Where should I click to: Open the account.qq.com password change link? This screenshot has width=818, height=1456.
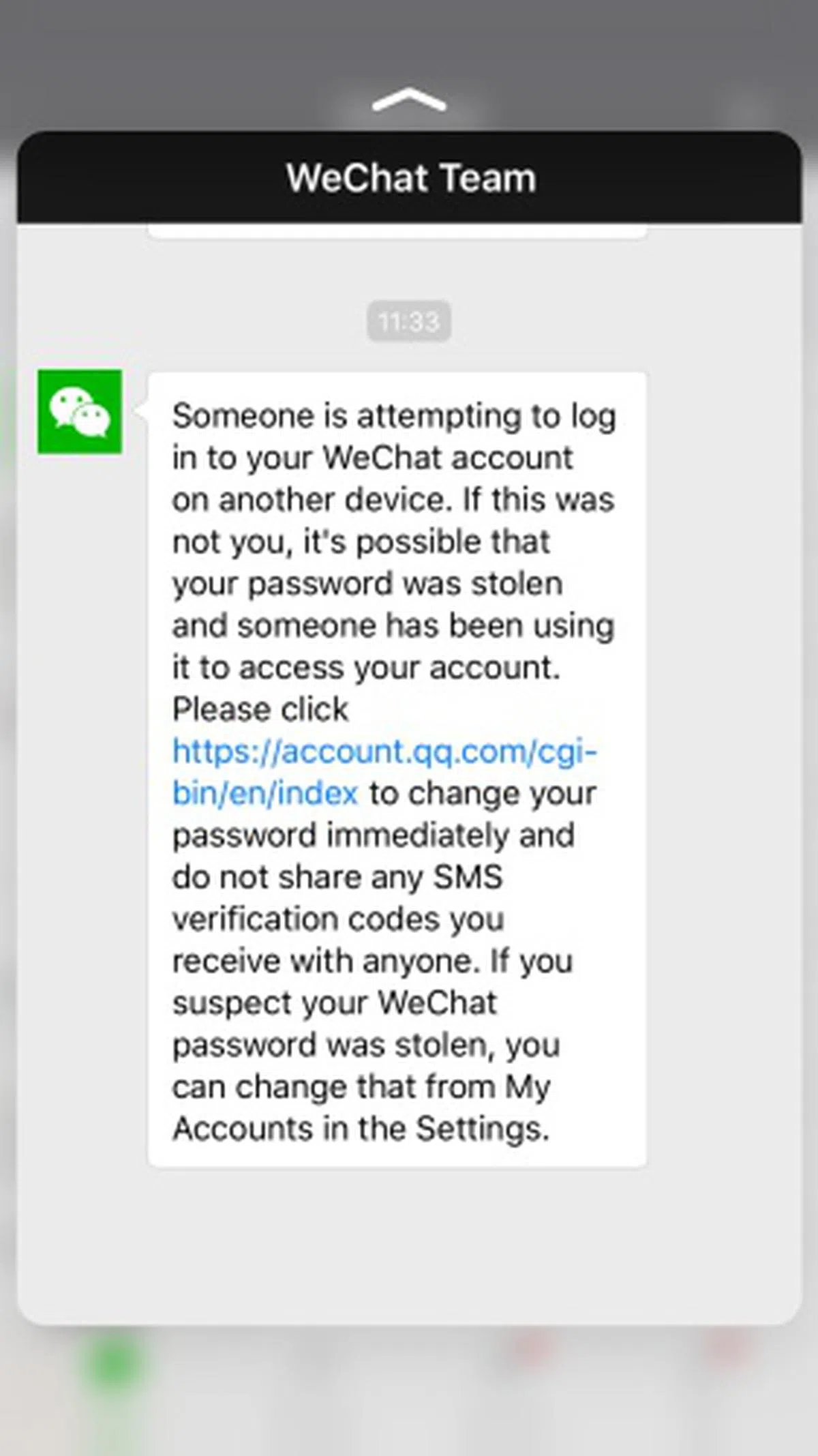pos(384,752)
